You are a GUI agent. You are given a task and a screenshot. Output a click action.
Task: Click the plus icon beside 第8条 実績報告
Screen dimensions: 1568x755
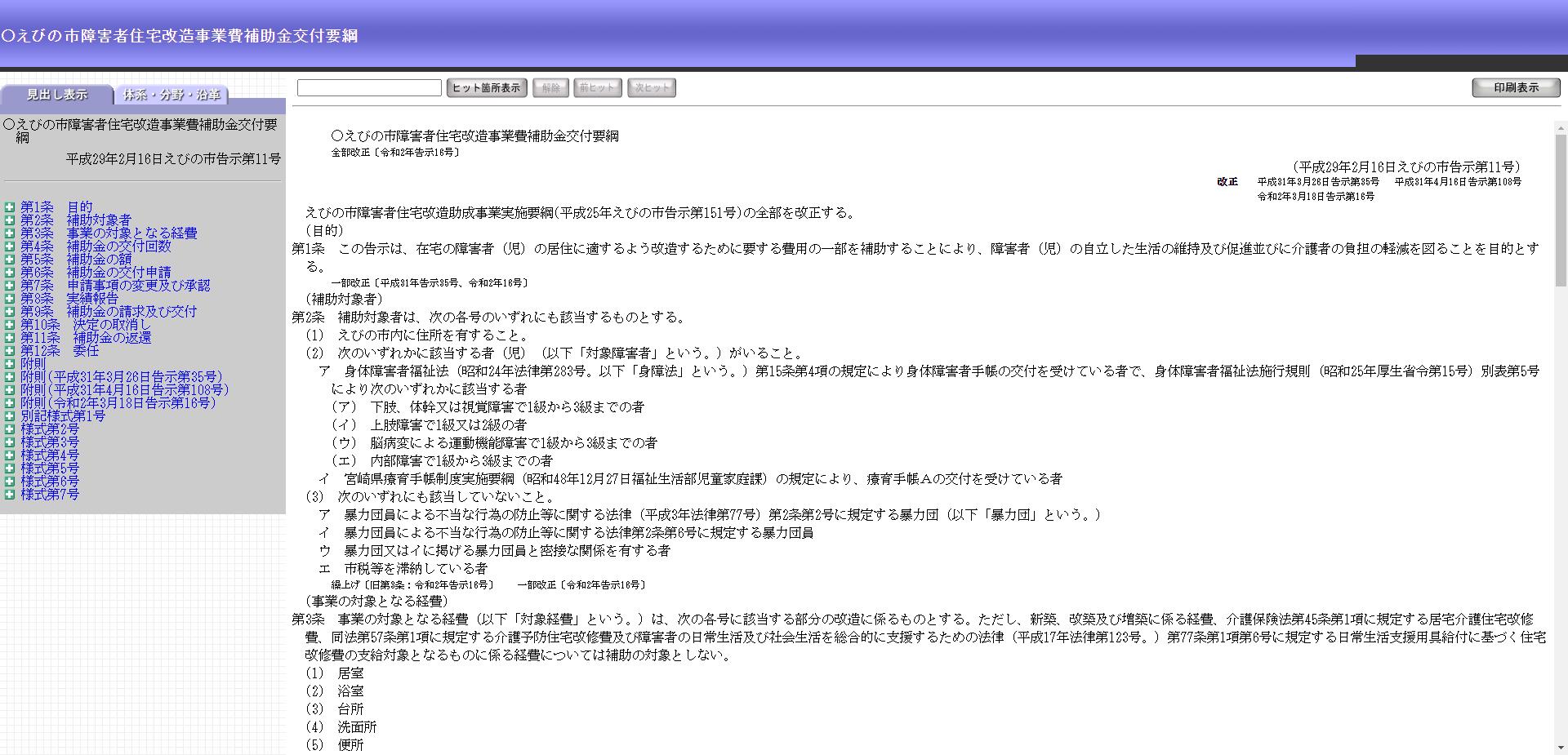click(10, 299)
